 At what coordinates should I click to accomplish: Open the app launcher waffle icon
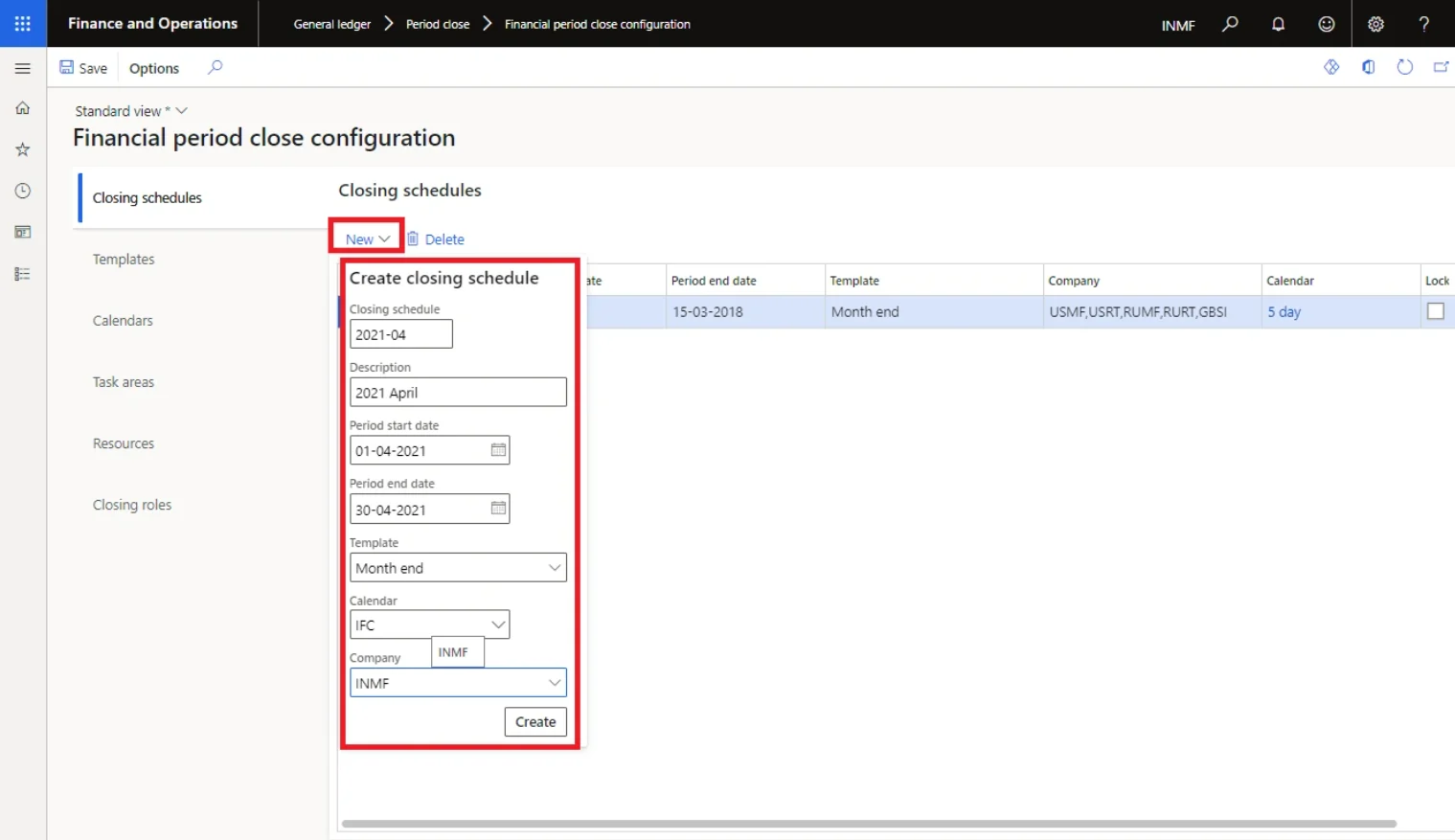23,23
